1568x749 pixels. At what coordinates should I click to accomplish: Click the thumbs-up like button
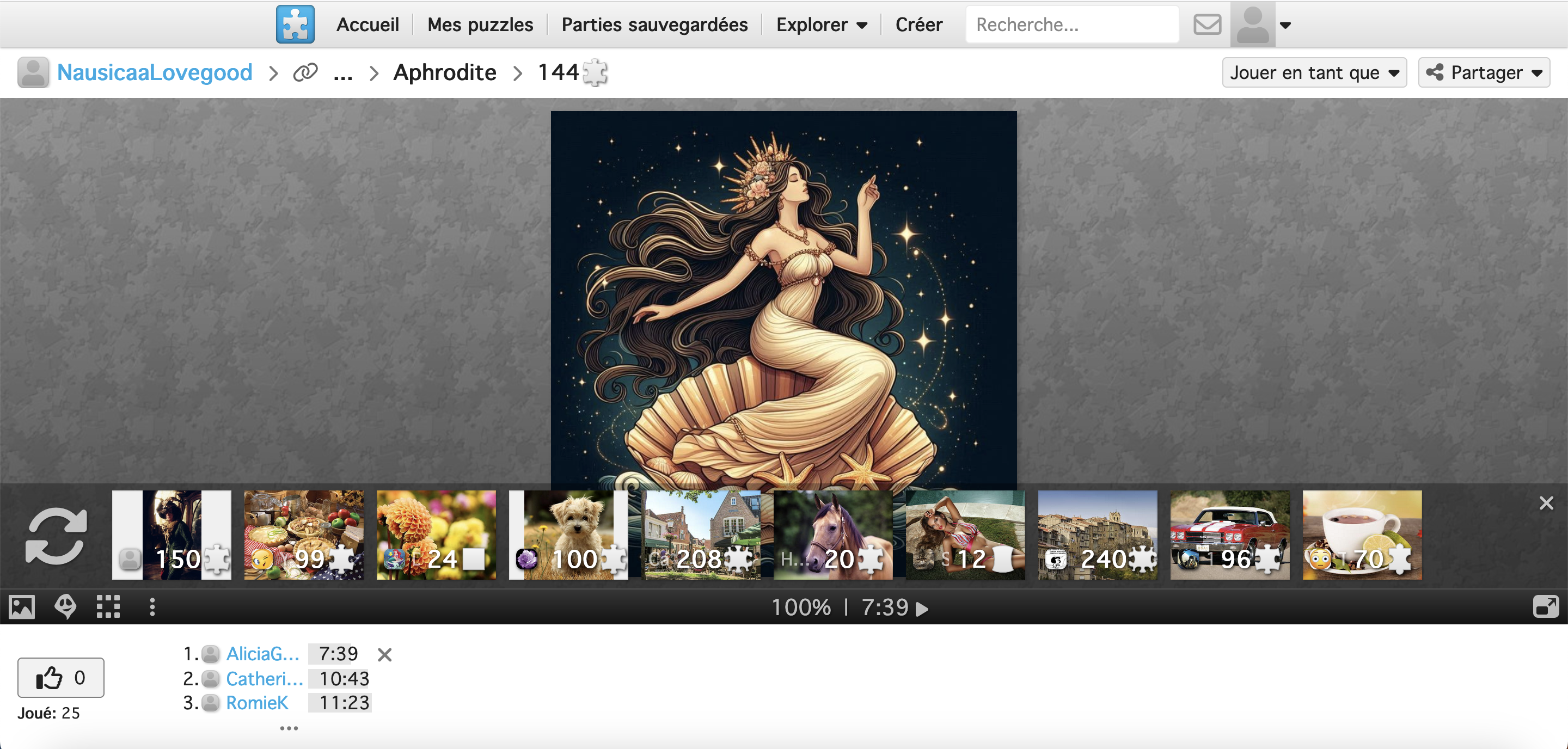point(60,677)
